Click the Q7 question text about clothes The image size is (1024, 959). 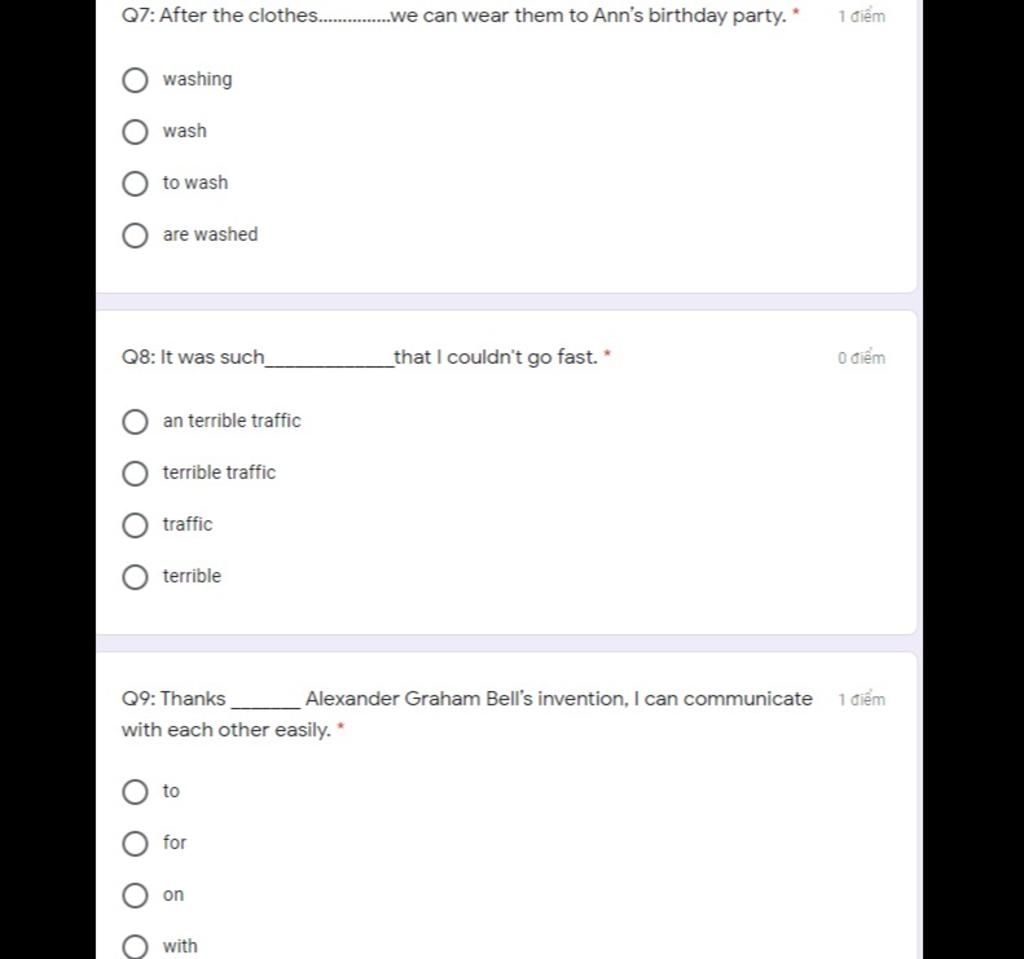[x=453, y=17]
